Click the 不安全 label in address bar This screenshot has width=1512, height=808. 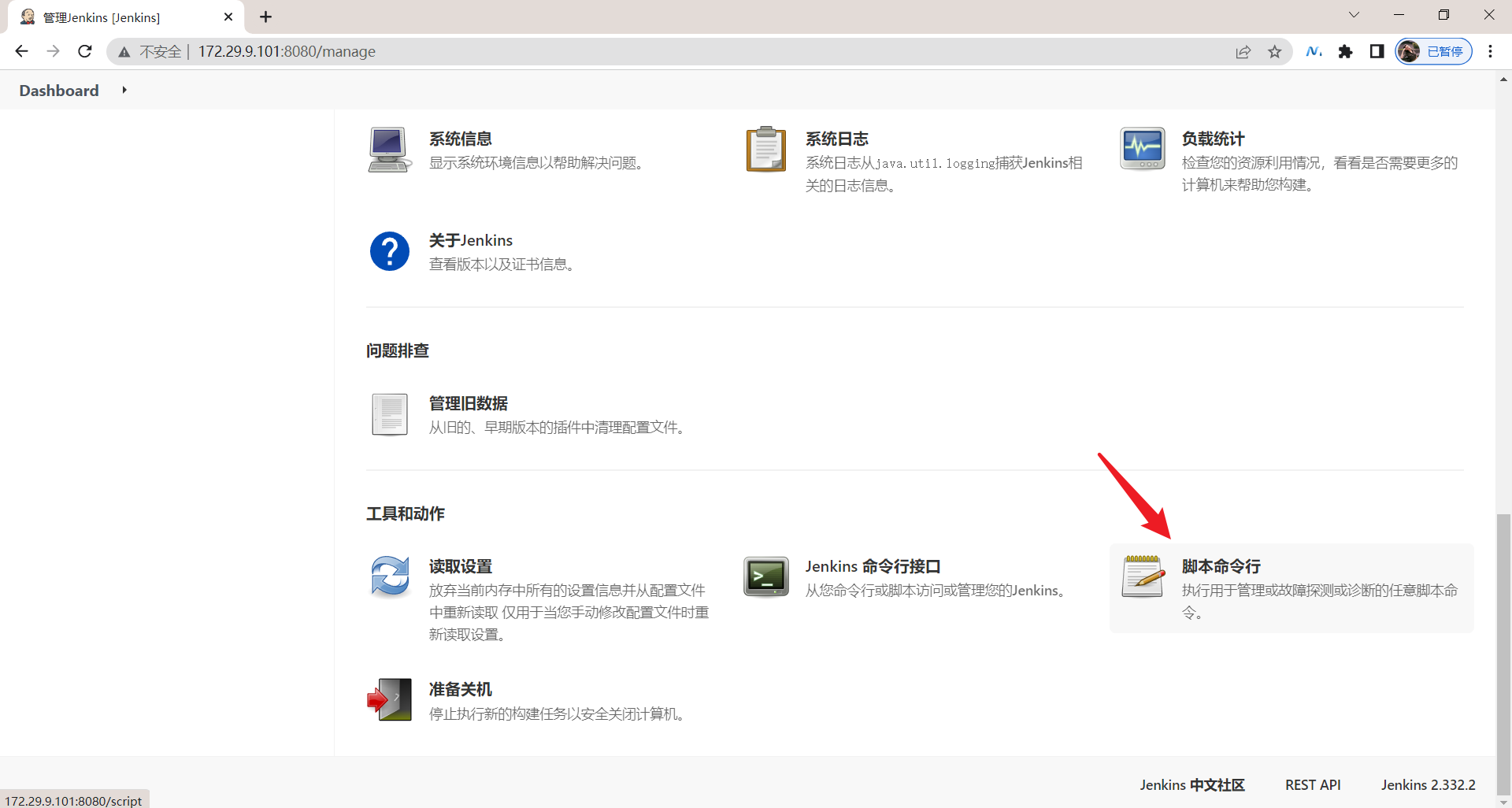click(160, 52)
